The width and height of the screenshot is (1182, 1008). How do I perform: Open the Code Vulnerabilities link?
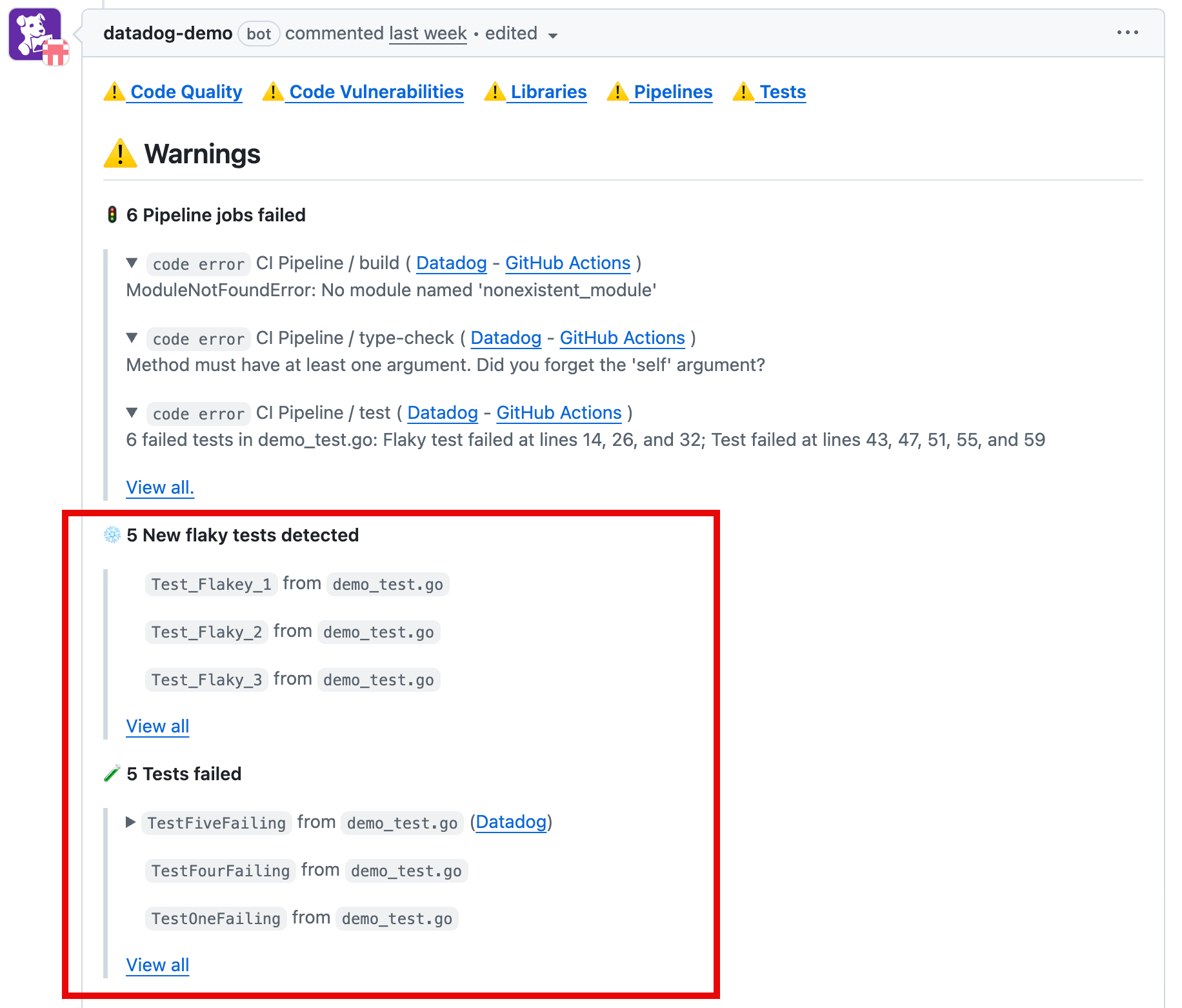pos(376,92)
